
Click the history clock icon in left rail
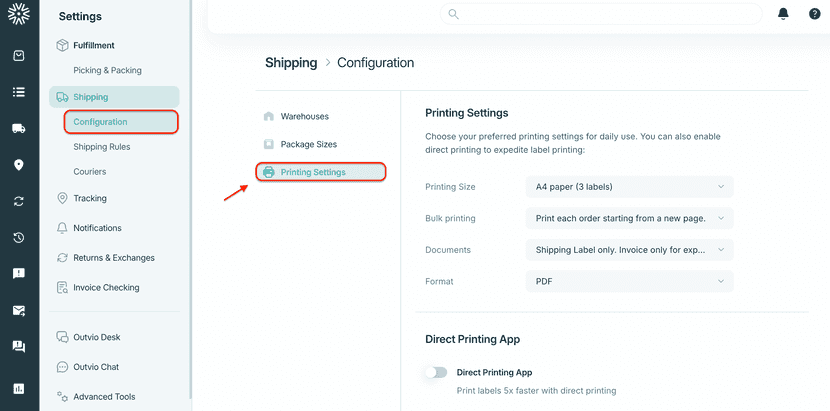(x=19, y=238)
